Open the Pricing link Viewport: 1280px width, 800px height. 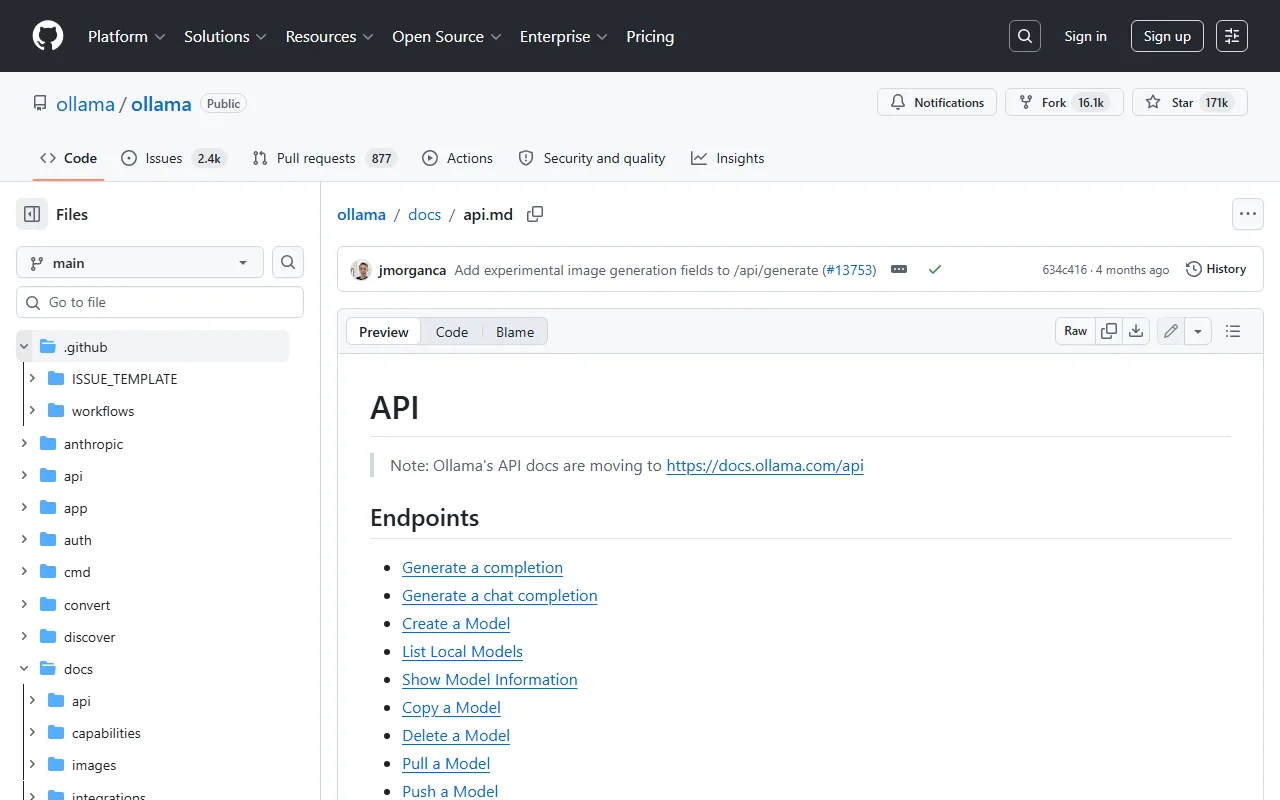click(650, 36)
